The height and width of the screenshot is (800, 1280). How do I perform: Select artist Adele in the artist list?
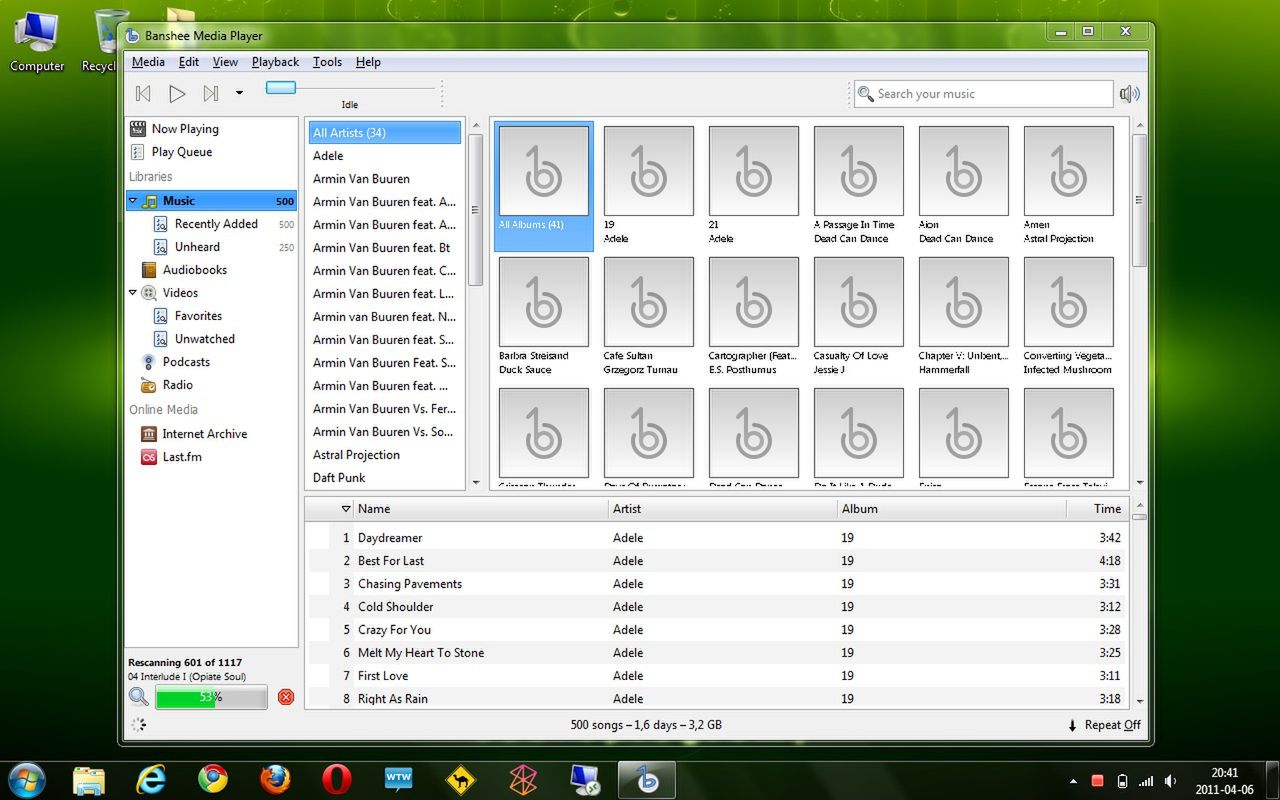385,156
